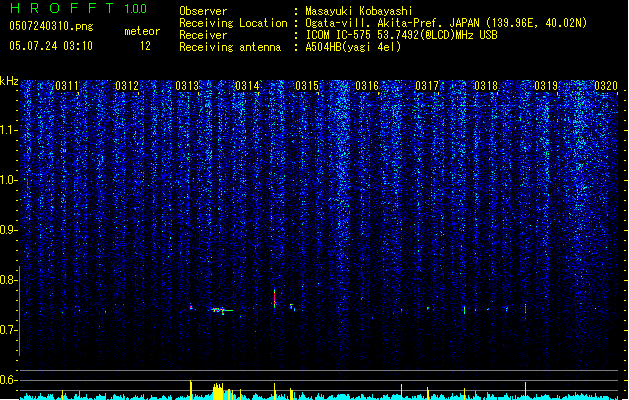The width and height of the screenshot is (629, 400).
Task: Click the 0316 time marker
Action: (x=367, y=86)
